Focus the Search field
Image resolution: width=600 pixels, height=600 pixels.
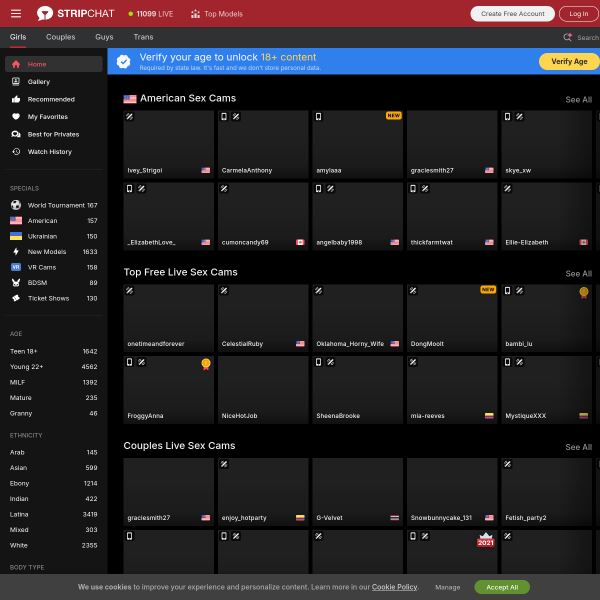(588, 38)
